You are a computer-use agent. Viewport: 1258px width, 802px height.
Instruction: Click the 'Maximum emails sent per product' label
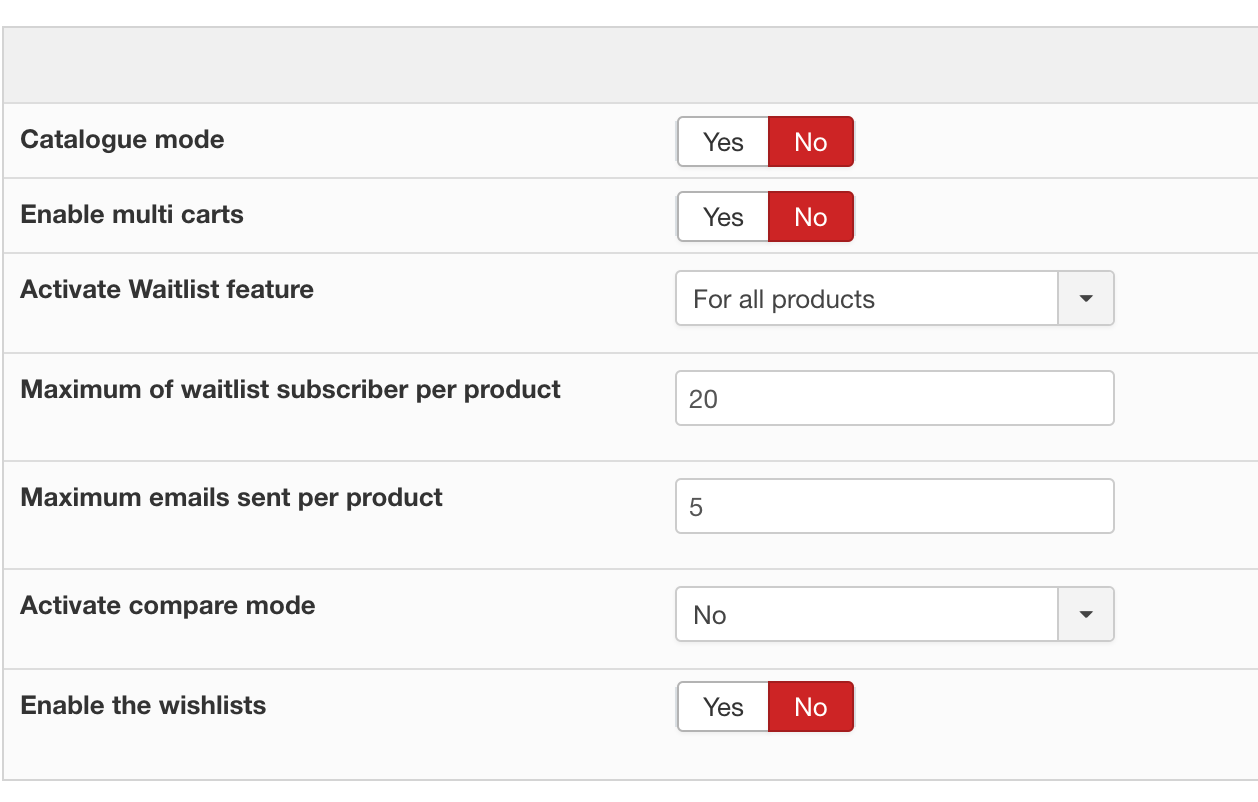[x=231, y=497]
